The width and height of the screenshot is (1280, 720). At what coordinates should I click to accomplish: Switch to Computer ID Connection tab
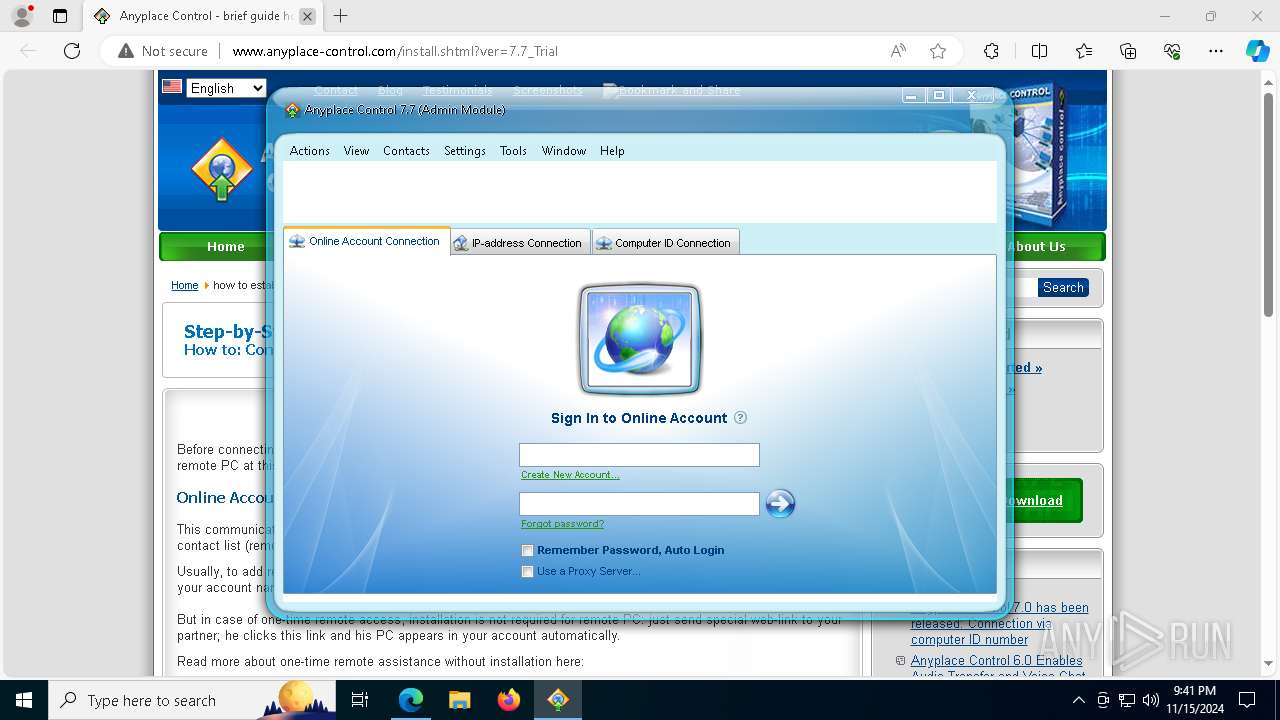[665, 243]
